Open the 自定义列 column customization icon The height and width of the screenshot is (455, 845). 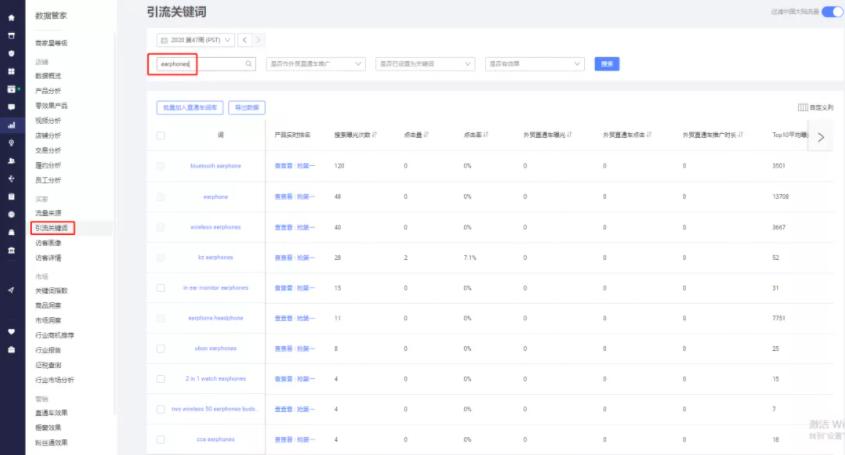(803, 107)
